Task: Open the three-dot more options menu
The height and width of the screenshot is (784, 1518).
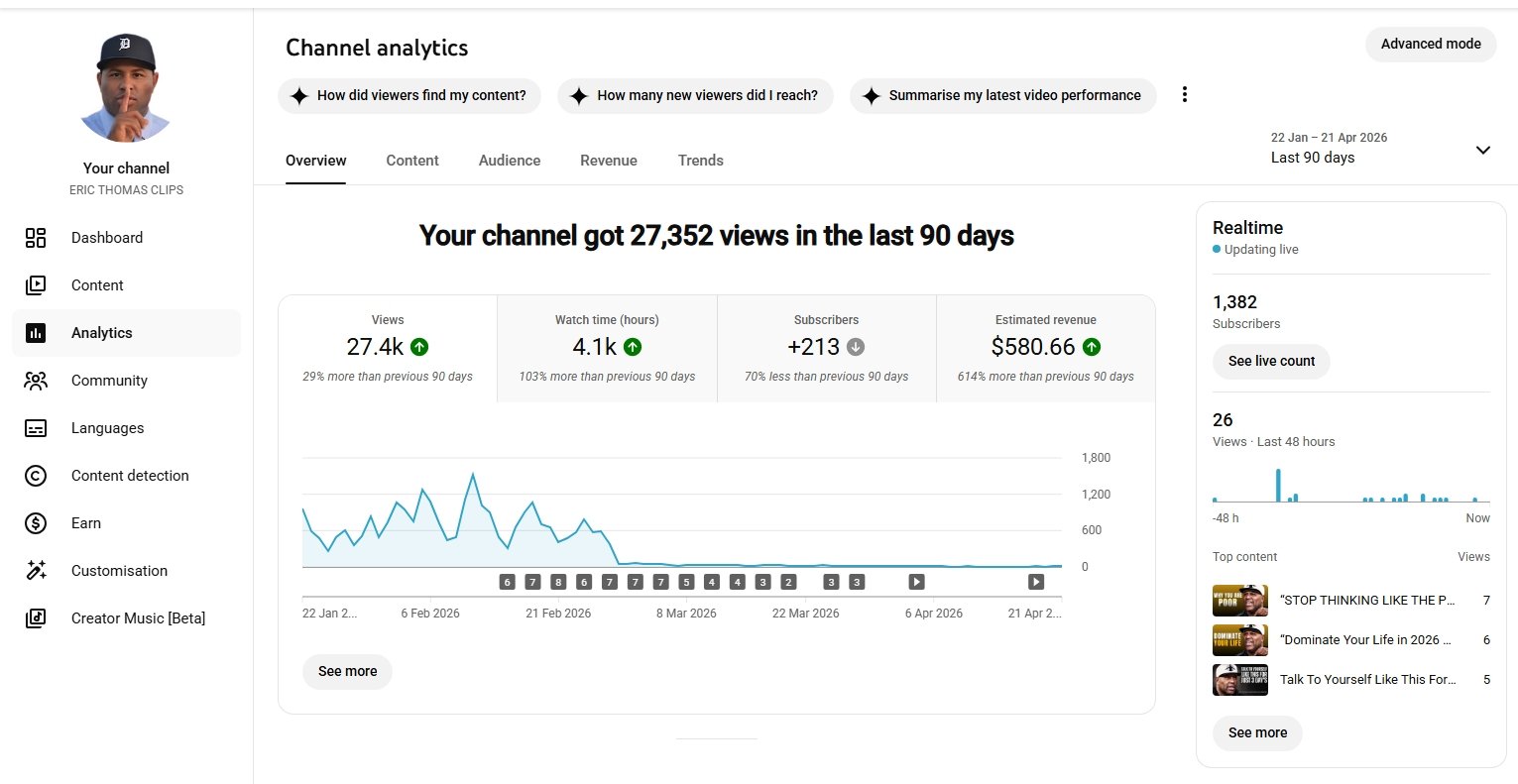Action: point(1184,95)
